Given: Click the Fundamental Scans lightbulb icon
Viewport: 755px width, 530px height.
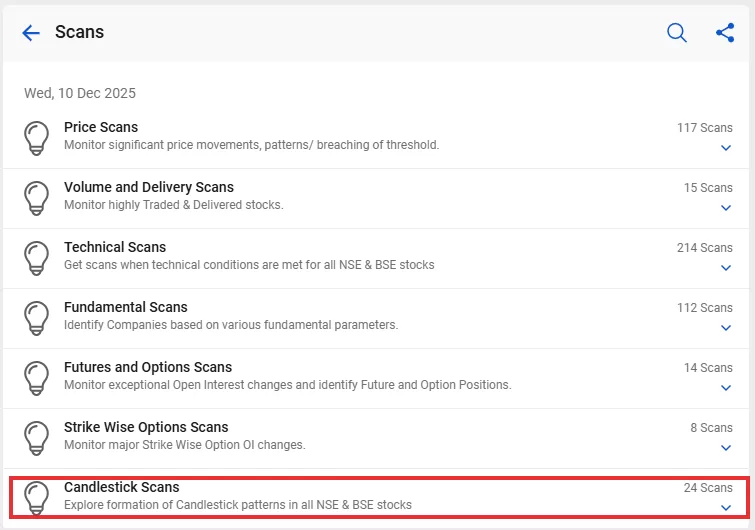Looking at the screenshot, I should [x=37, y=317].
